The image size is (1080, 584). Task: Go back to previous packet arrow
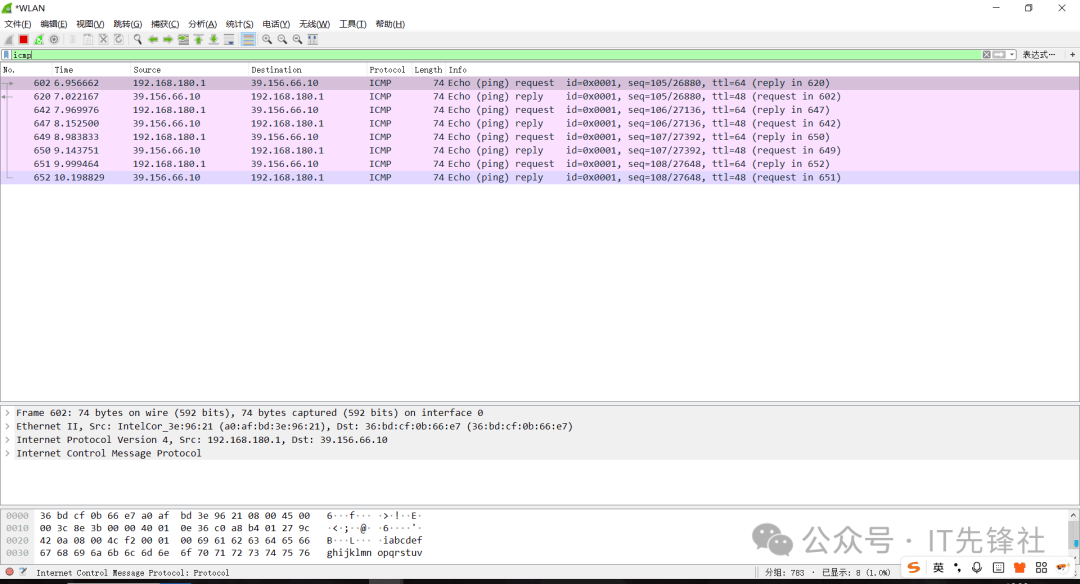tap(153, 39)
